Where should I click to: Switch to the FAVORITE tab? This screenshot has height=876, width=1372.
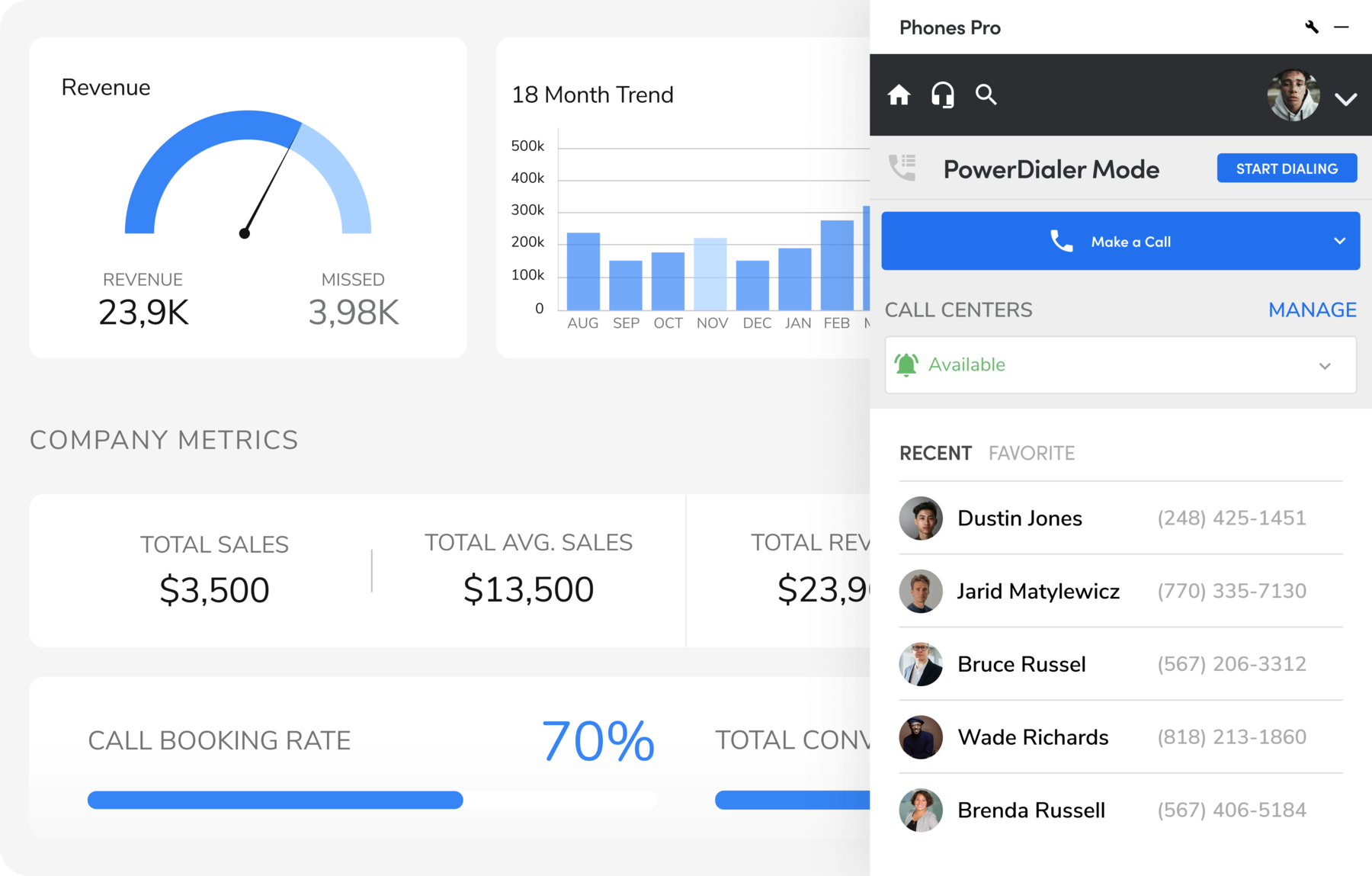point(1031,454)
